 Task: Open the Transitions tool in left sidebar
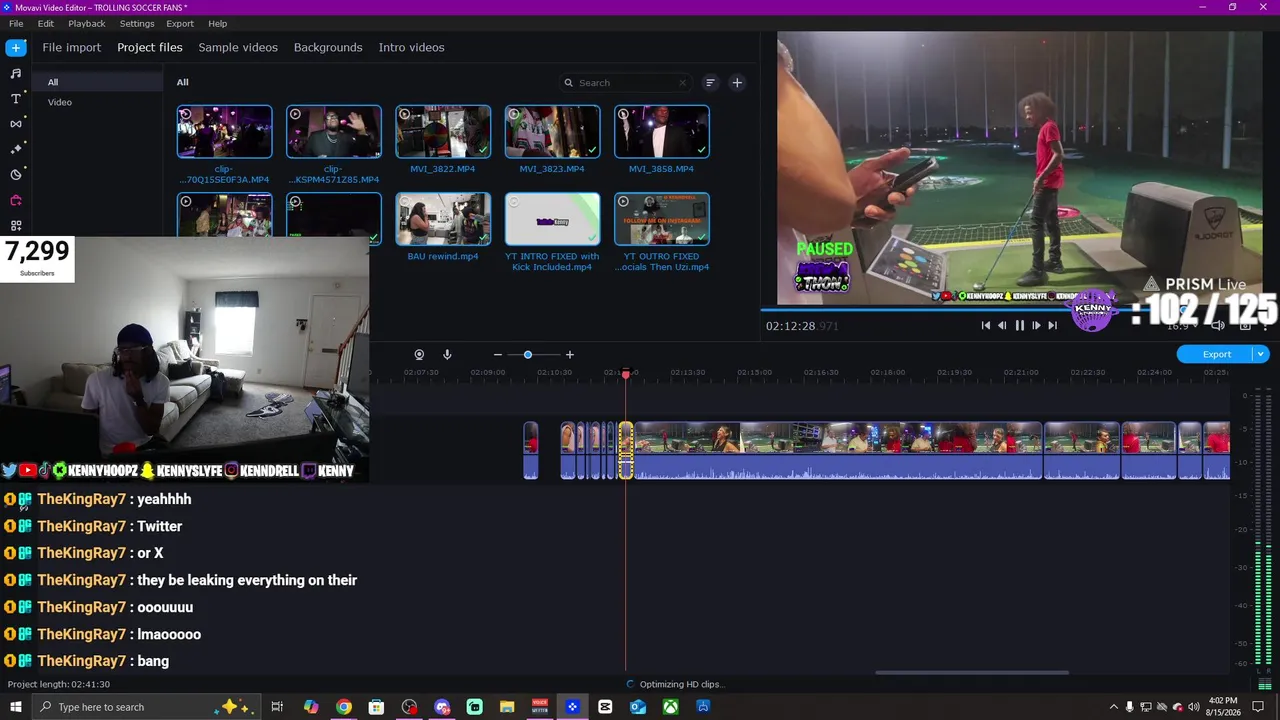coord(16,124)
